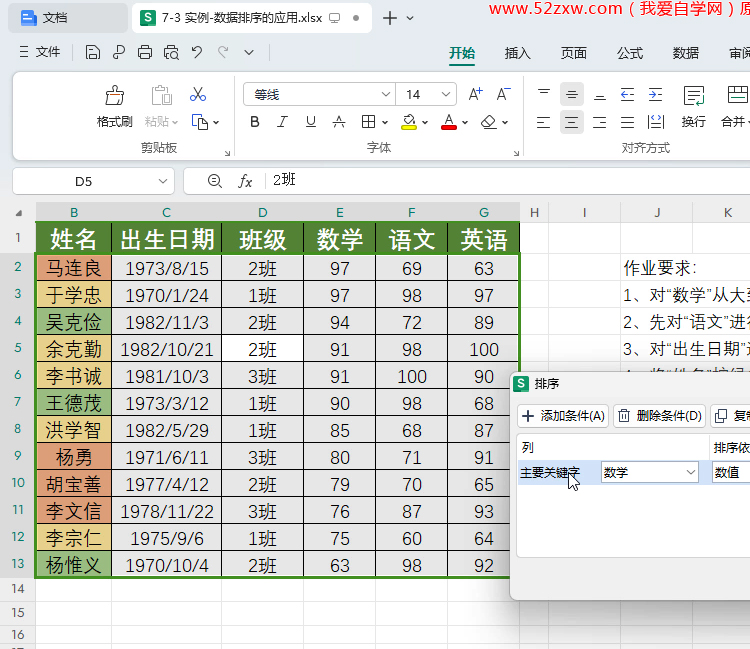Screen dimensions: 750x649
Task: Click the Export PDF icon
Action: coord(119,52)
